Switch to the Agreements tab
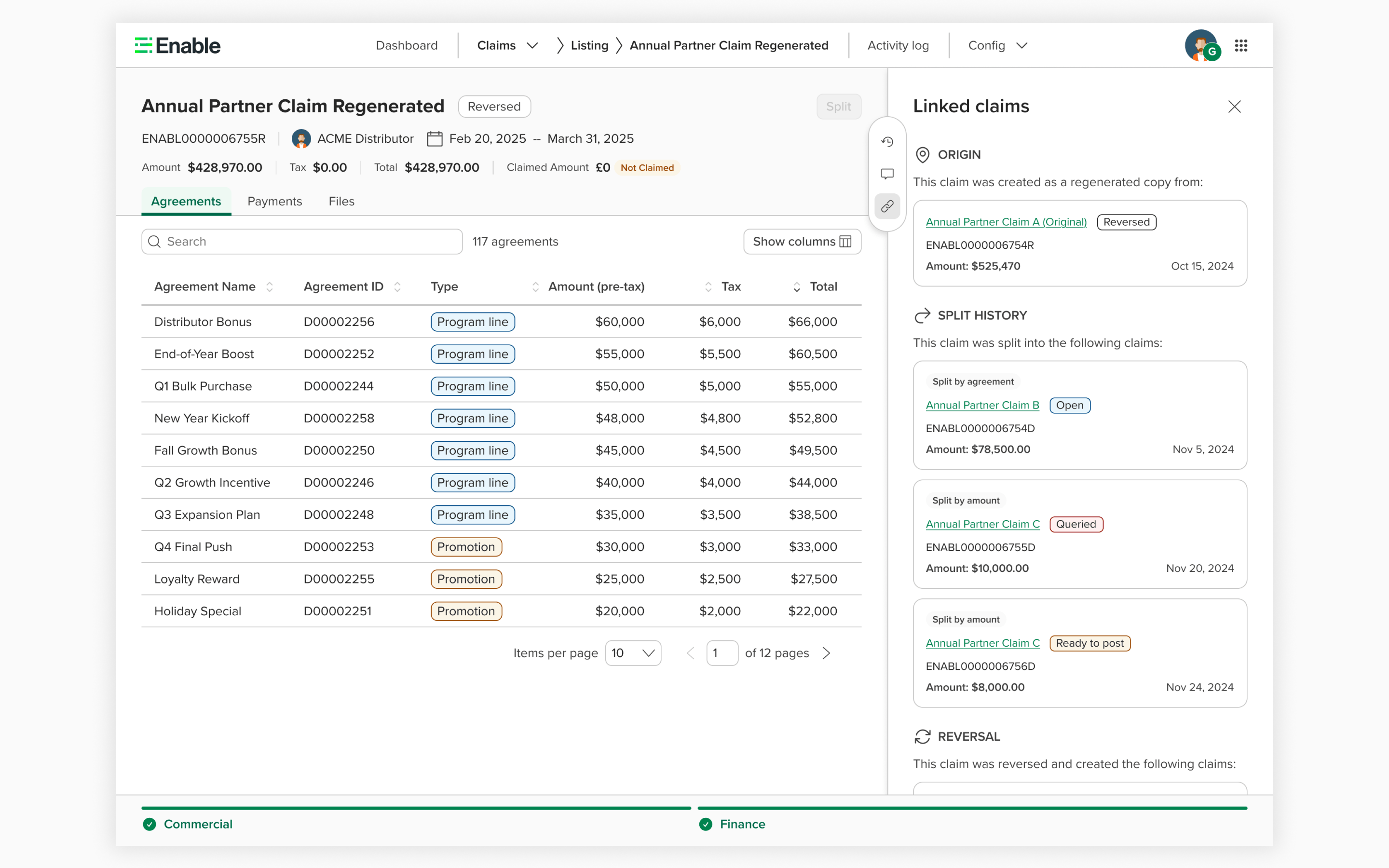1389x868 pixels. pyautogui.click(x=186, y=202)
